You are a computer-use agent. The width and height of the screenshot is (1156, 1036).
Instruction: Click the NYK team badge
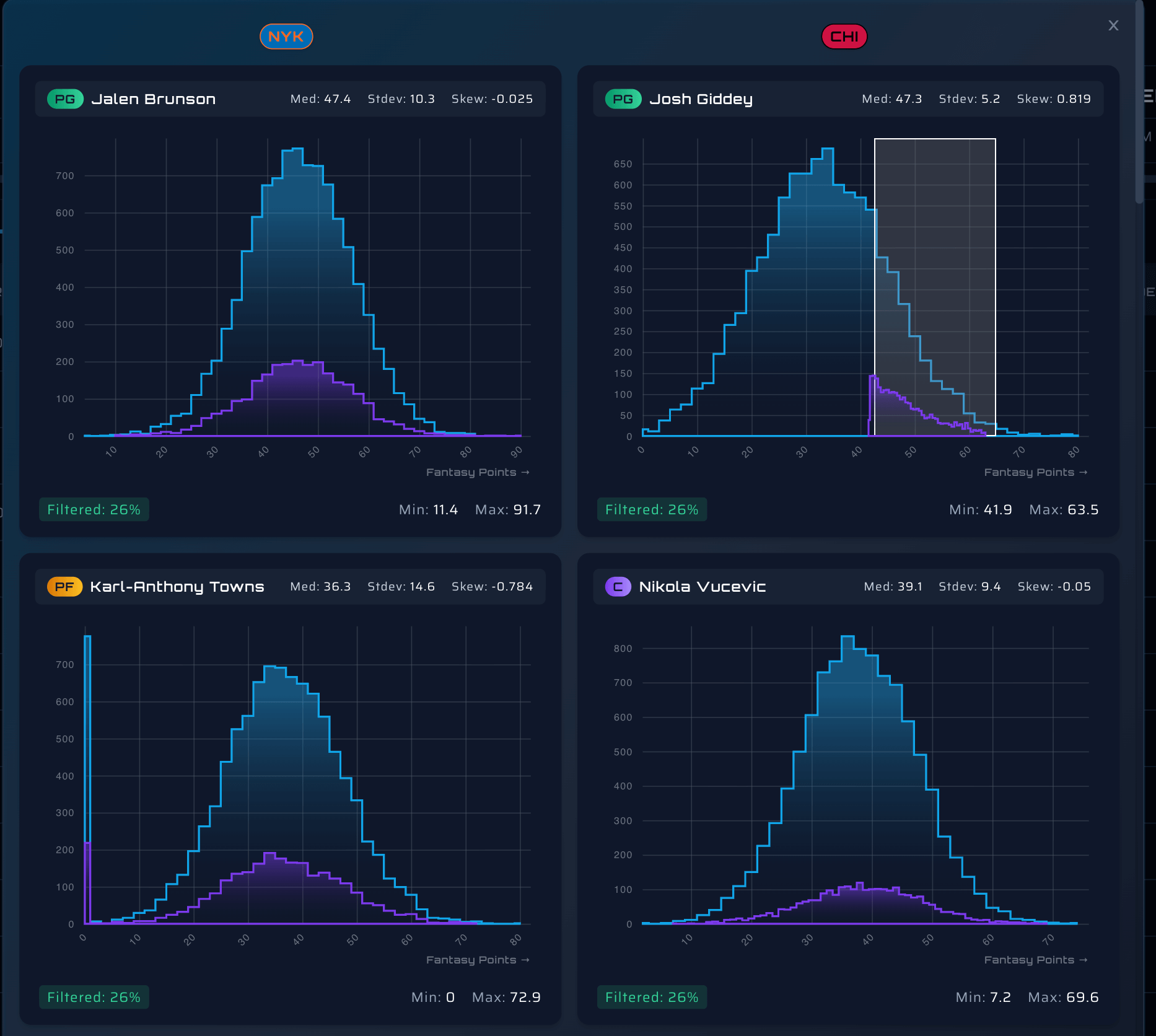pos(286,37)
